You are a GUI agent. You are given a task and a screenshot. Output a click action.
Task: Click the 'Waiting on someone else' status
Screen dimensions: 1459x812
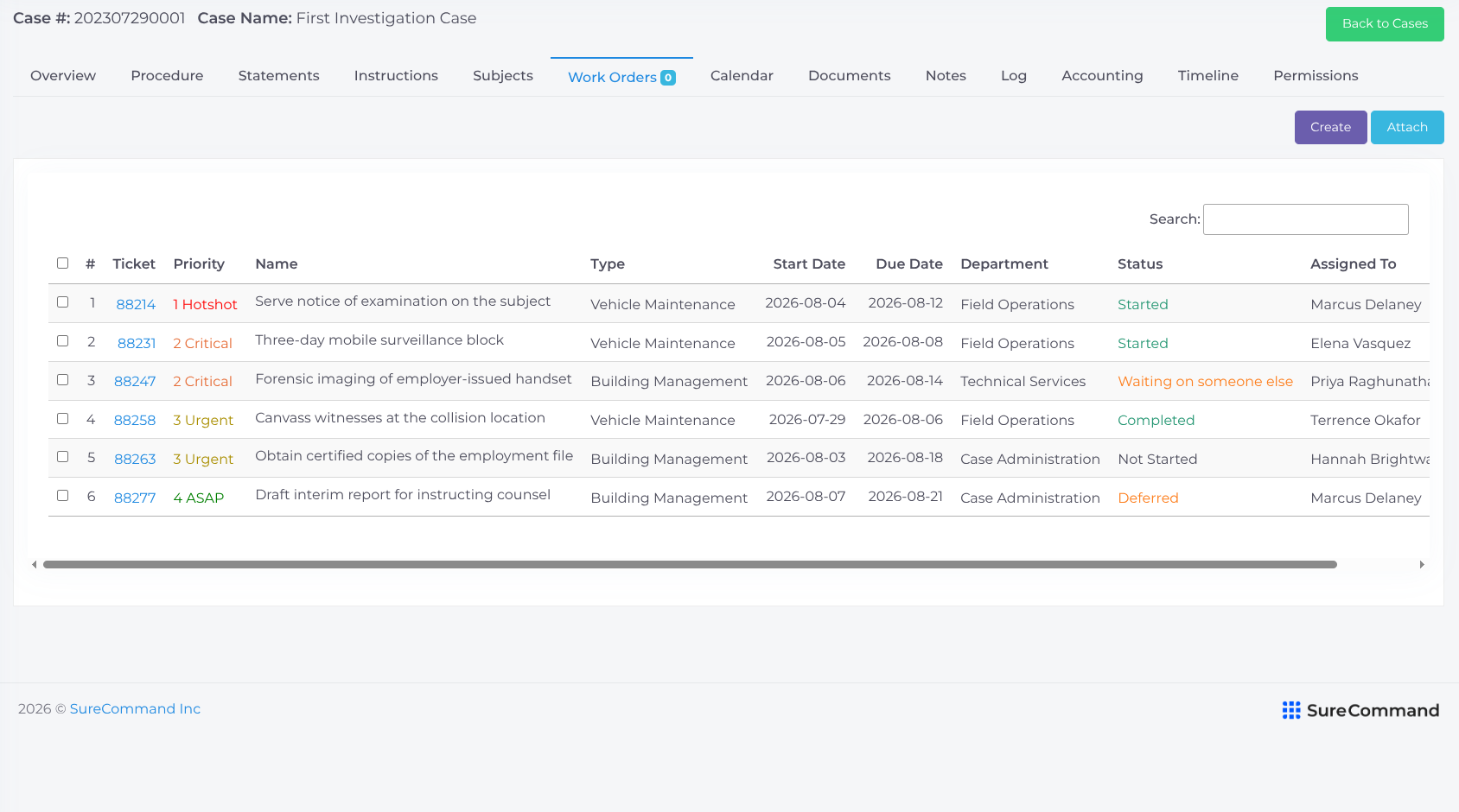point(1205,381)
